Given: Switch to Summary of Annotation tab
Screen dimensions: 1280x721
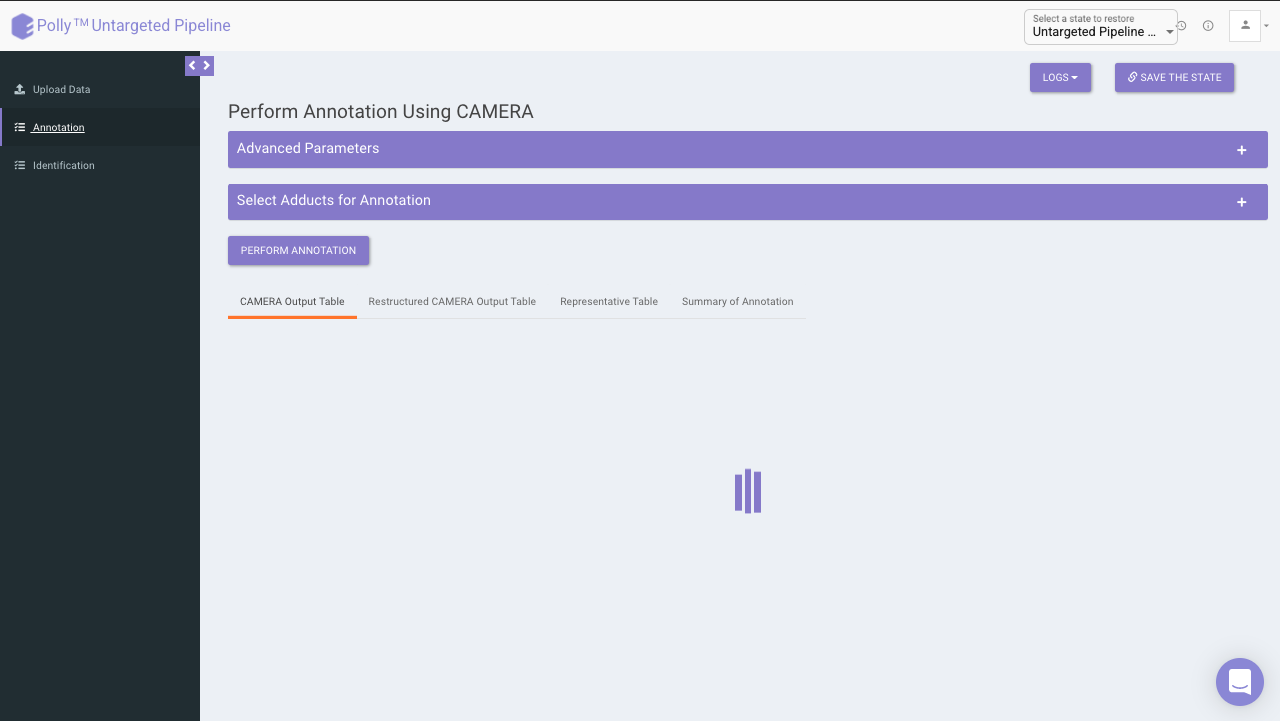Looking at the screenshot, I should tap(738, 301).
